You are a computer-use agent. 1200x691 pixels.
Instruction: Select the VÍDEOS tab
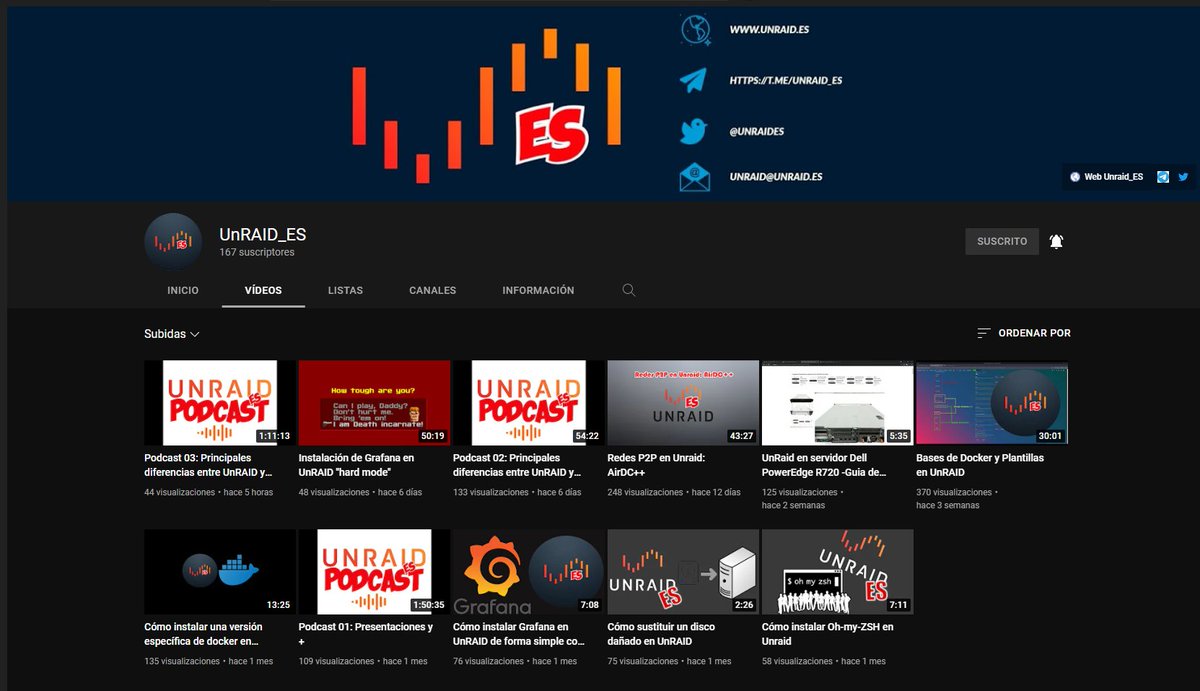tap(263, 290)
